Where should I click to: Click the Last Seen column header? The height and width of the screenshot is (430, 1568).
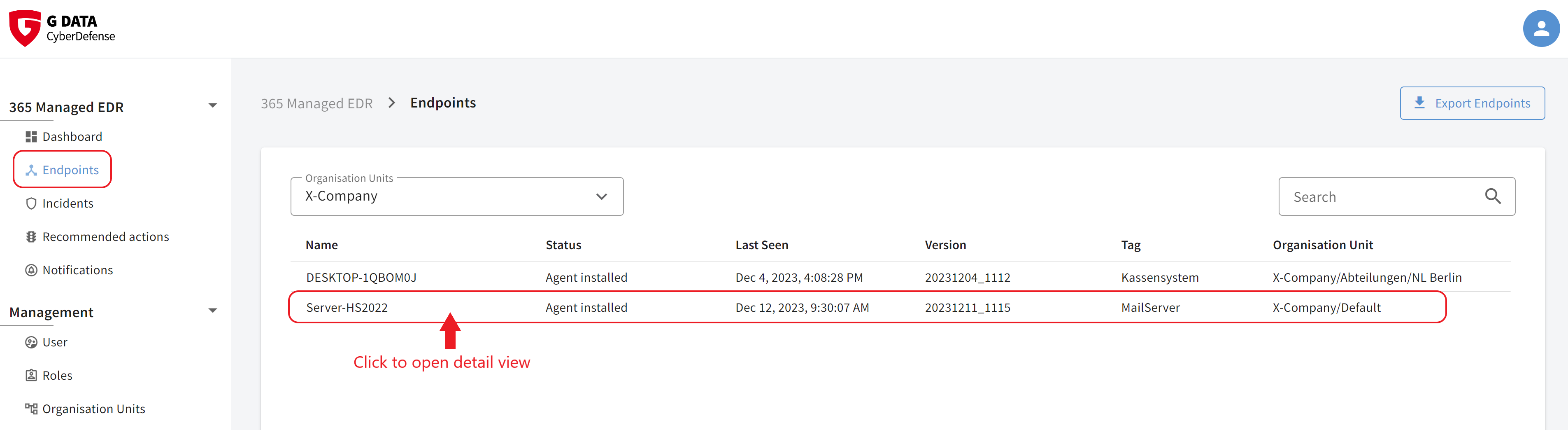pos(761,245)
